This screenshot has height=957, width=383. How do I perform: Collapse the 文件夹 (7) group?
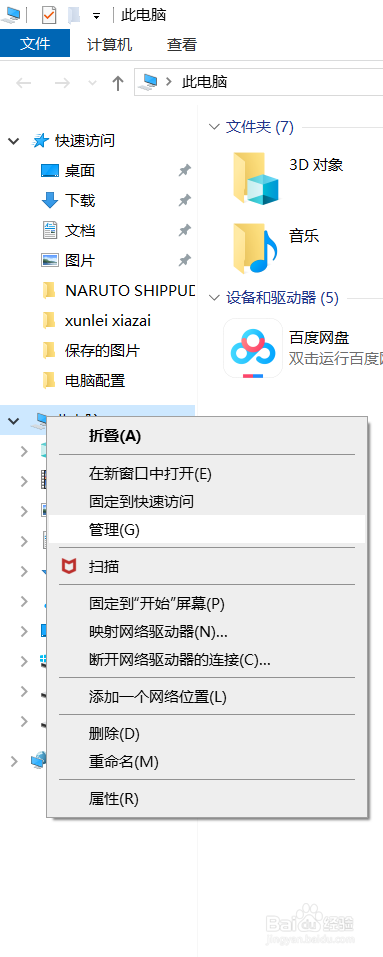(214, 126)
